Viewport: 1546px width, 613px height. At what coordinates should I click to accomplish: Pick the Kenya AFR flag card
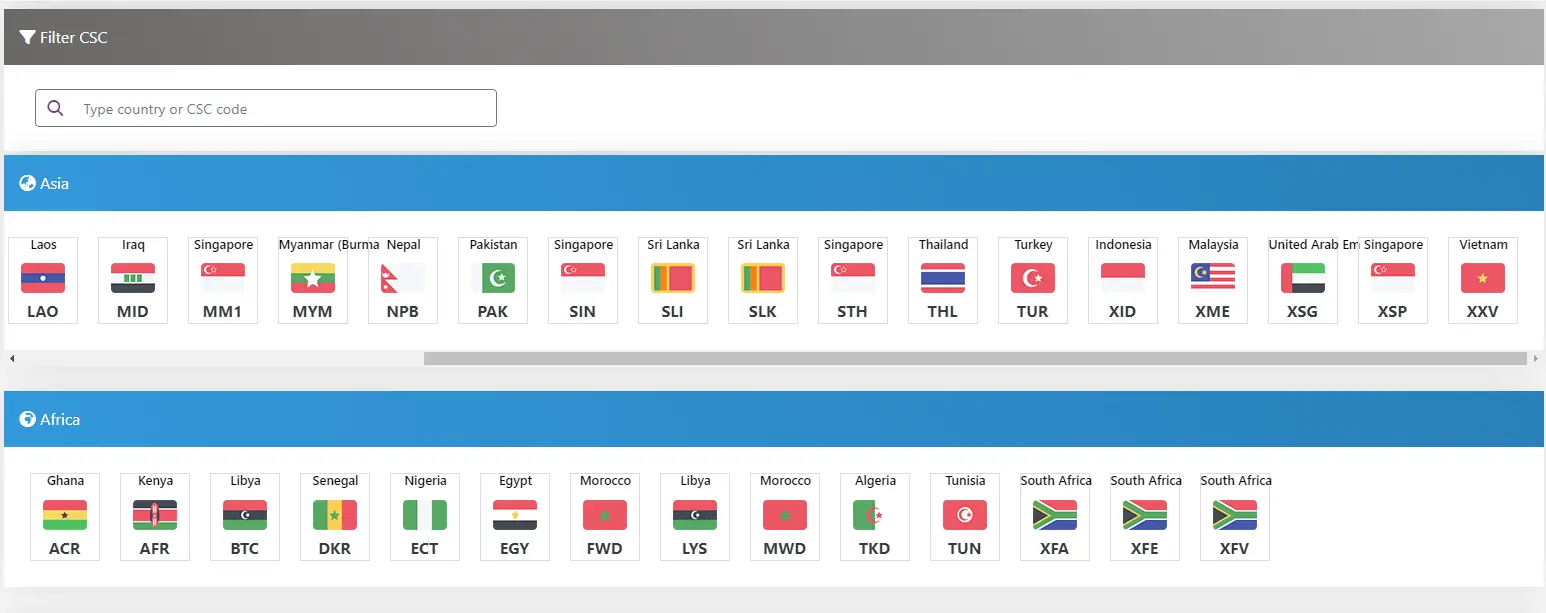[155, 517]
